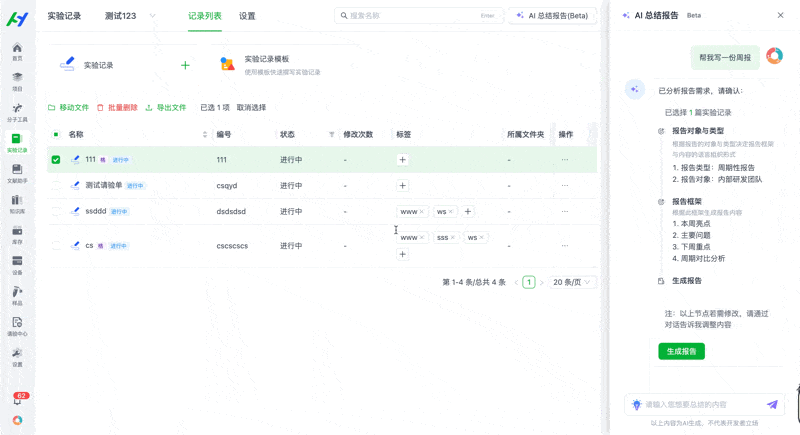Click the 名称 column sort arrows
The image size is (800, 435).
205,135
